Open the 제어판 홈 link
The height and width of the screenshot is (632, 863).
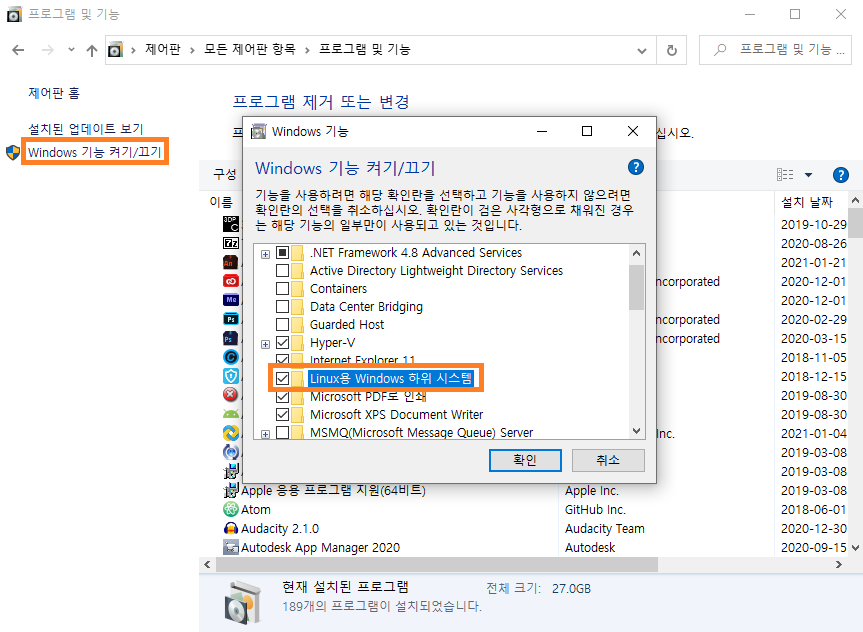[x=54, y=93]
